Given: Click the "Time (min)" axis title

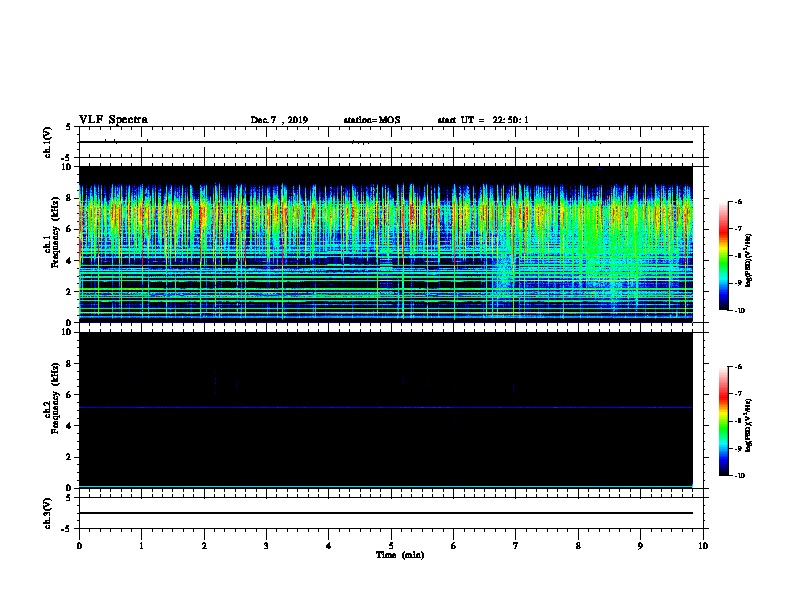Looking at the screenshot, I should click(400, 555).
